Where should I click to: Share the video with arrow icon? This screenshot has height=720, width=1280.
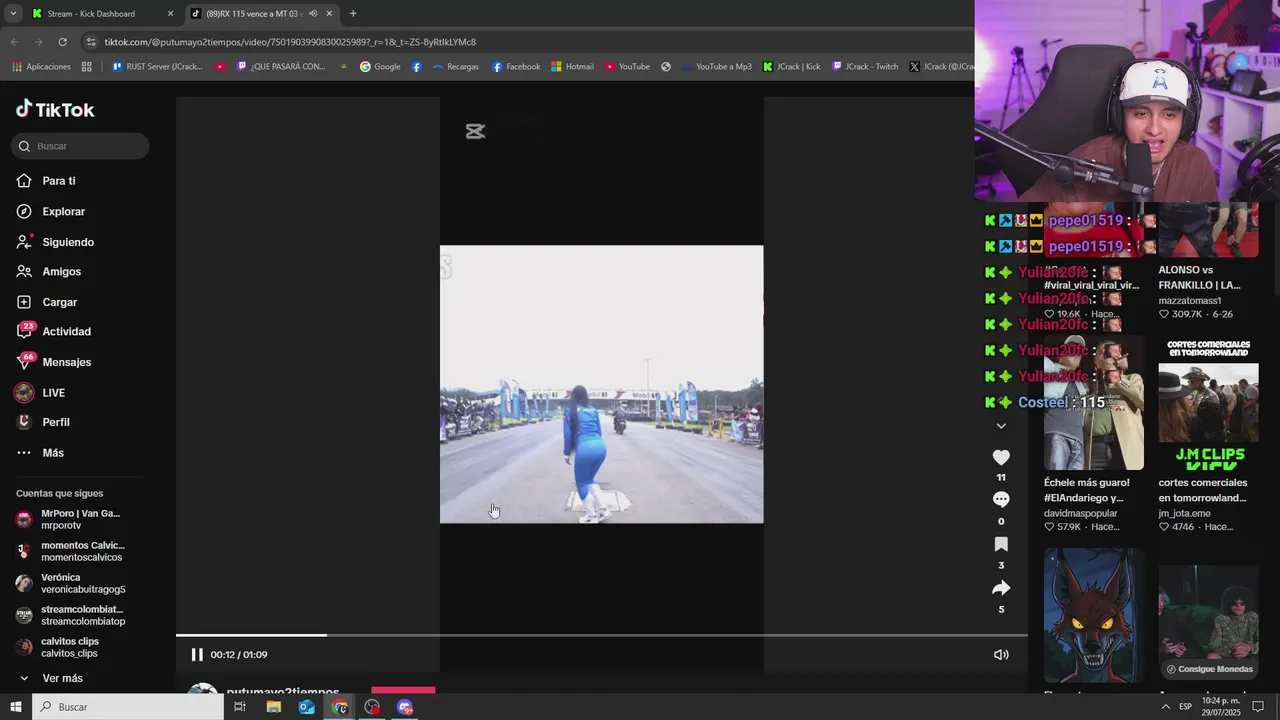tap(1001, 588)
